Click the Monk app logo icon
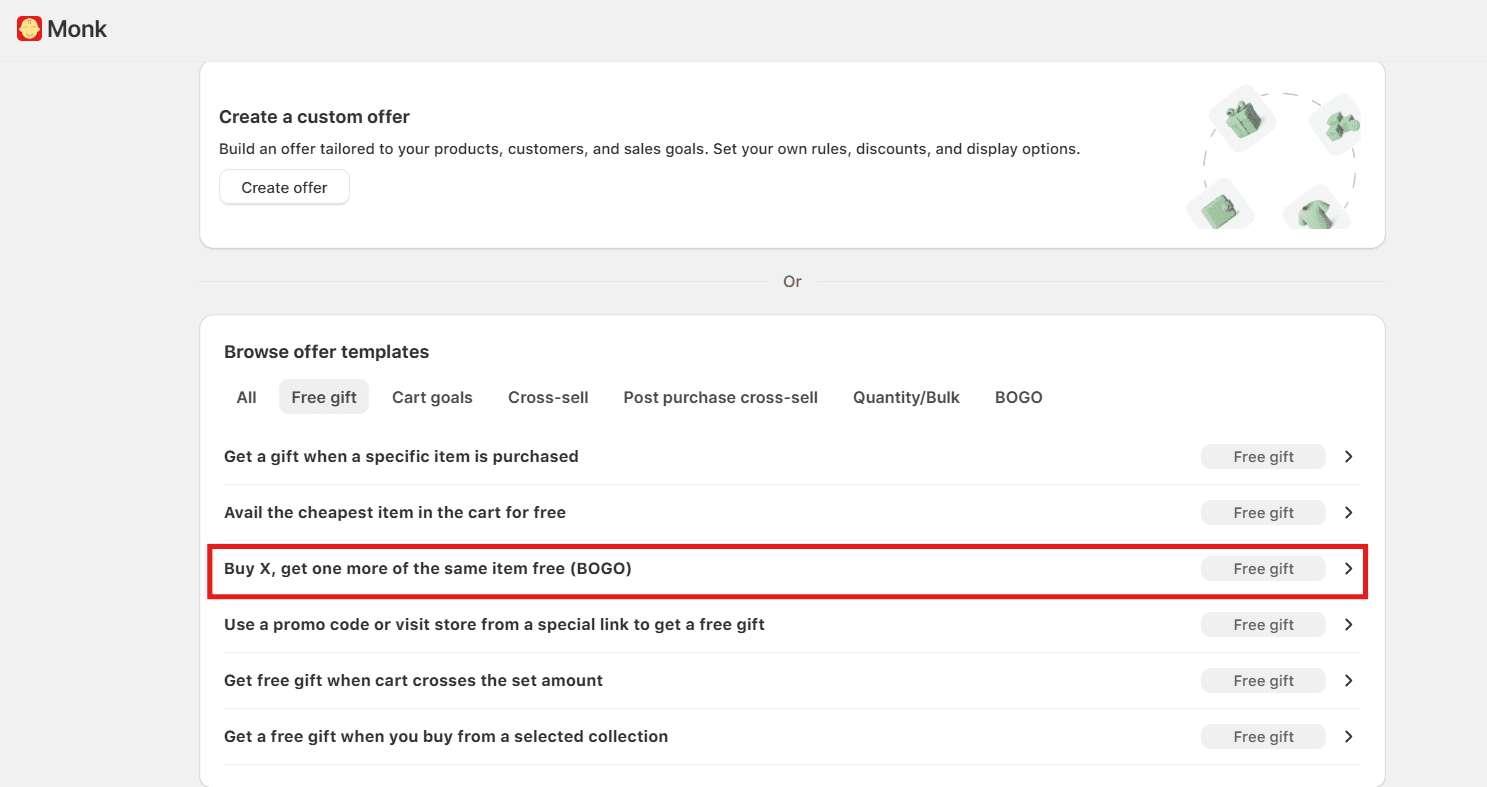 [27, 28]
